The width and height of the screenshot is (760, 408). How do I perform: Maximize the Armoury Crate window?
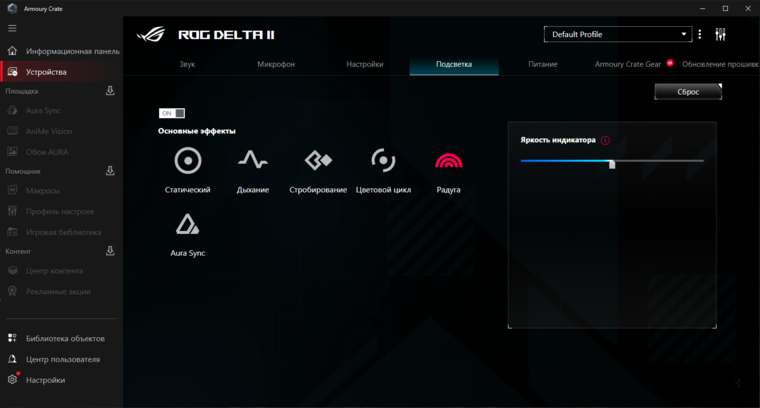pos(725,8)
